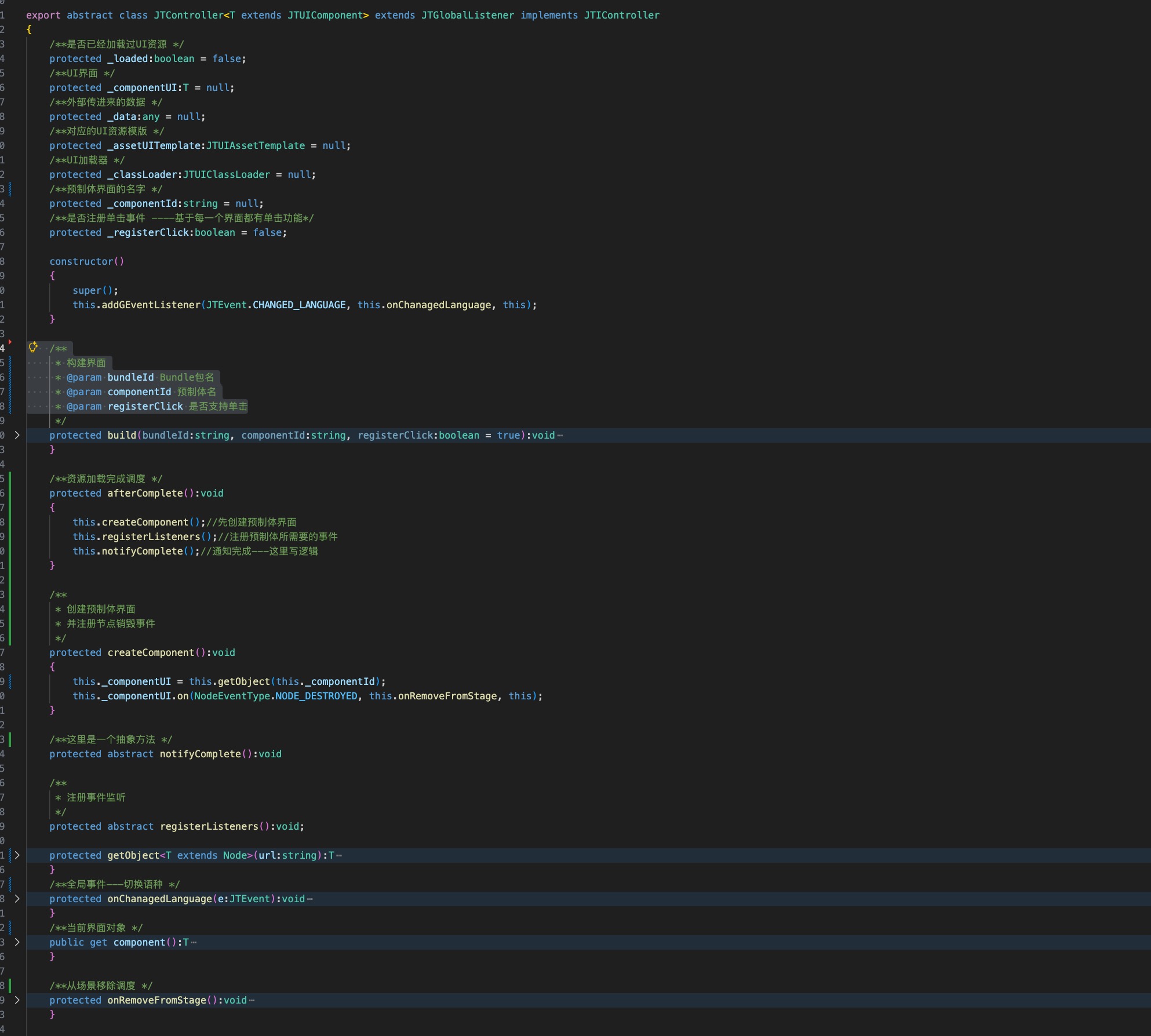This screenshot has width=1151, height=1036.
Task: Unfold the onChanagedLanguage method
Action: [17, 899]
